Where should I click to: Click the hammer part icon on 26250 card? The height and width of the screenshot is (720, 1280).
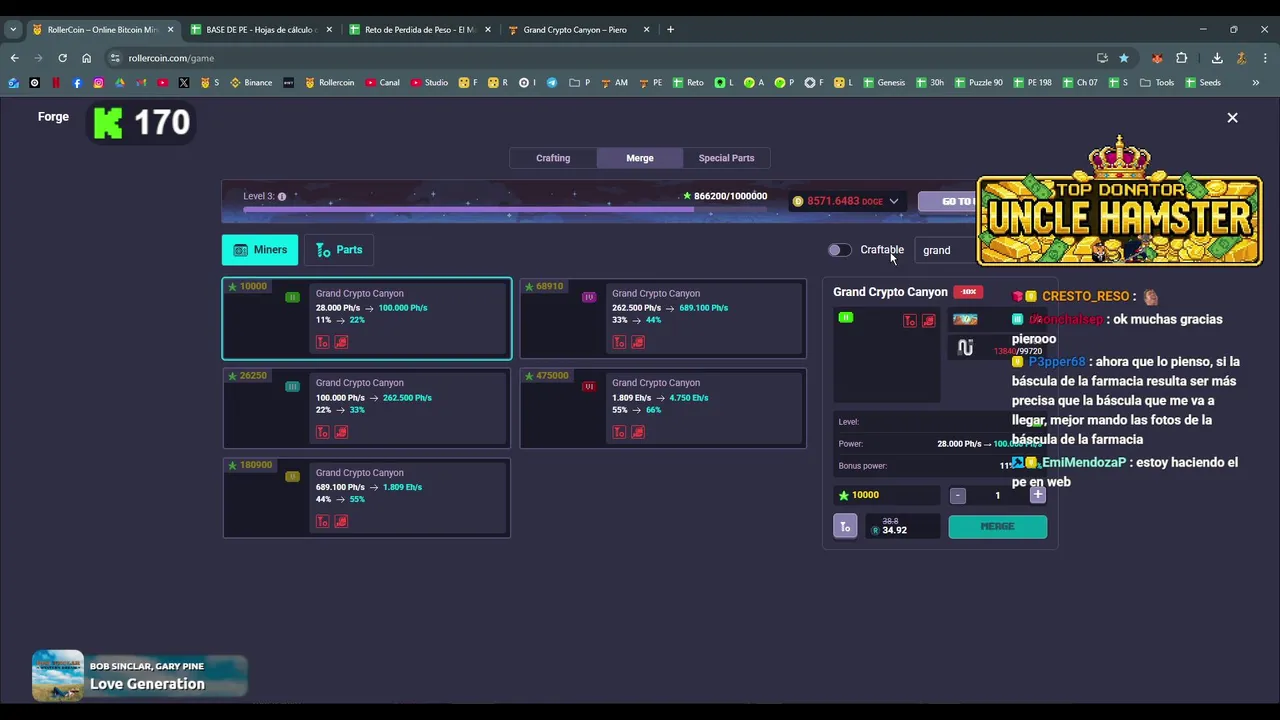323,432
